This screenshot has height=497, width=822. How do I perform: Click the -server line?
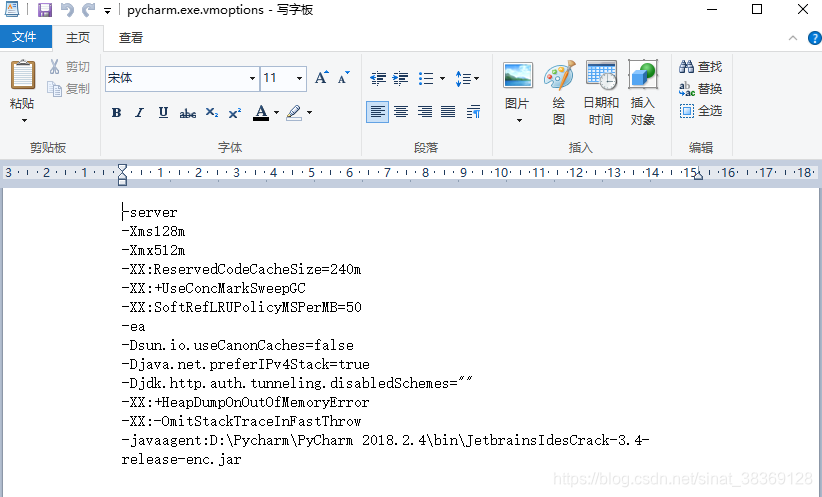coord(149,212)
